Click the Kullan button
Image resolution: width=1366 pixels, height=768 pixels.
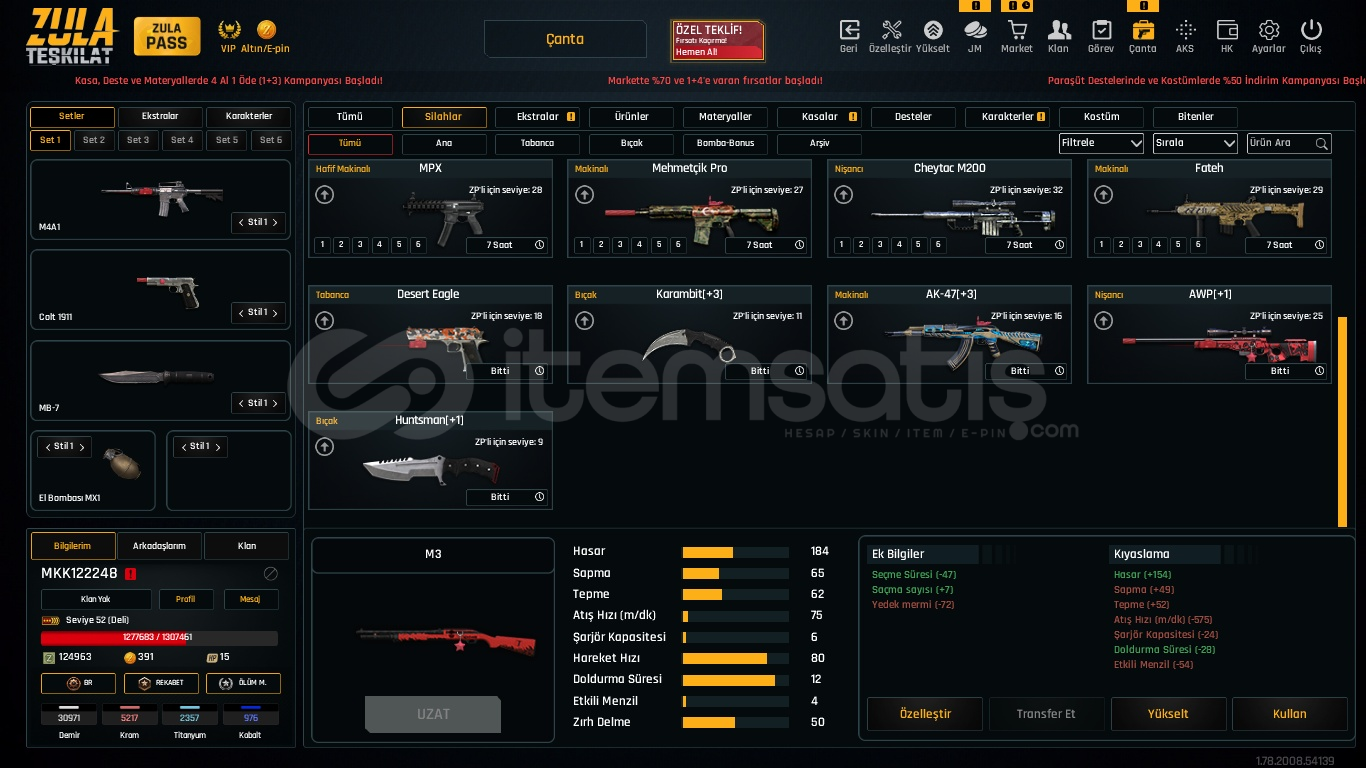point(1290,714)
